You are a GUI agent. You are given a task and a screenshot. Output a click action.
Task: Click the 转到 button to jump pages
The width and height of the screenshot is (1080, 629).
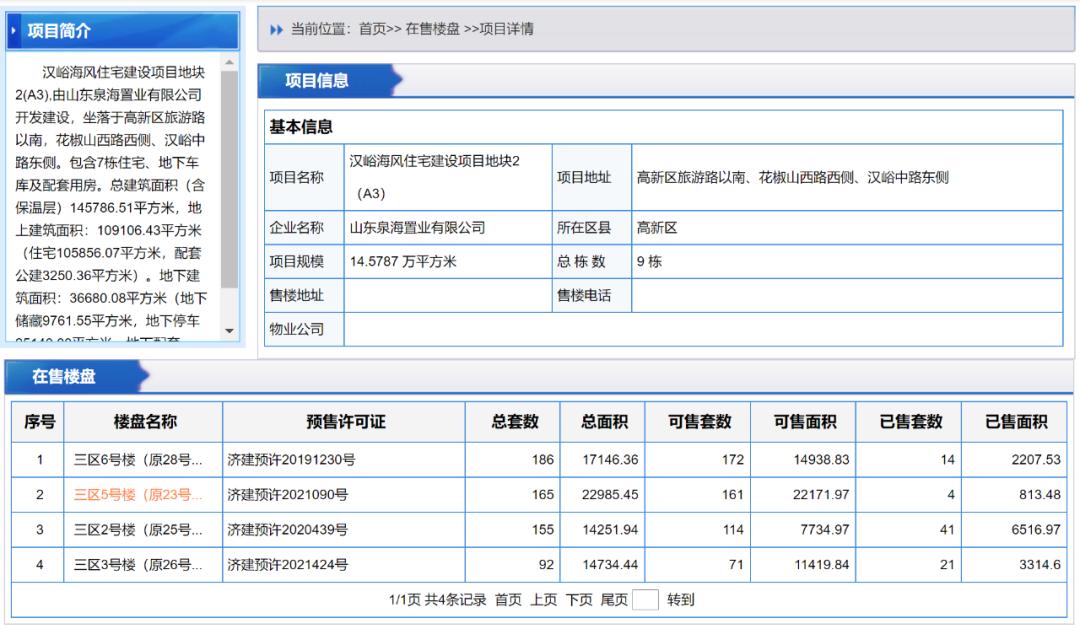682,601
